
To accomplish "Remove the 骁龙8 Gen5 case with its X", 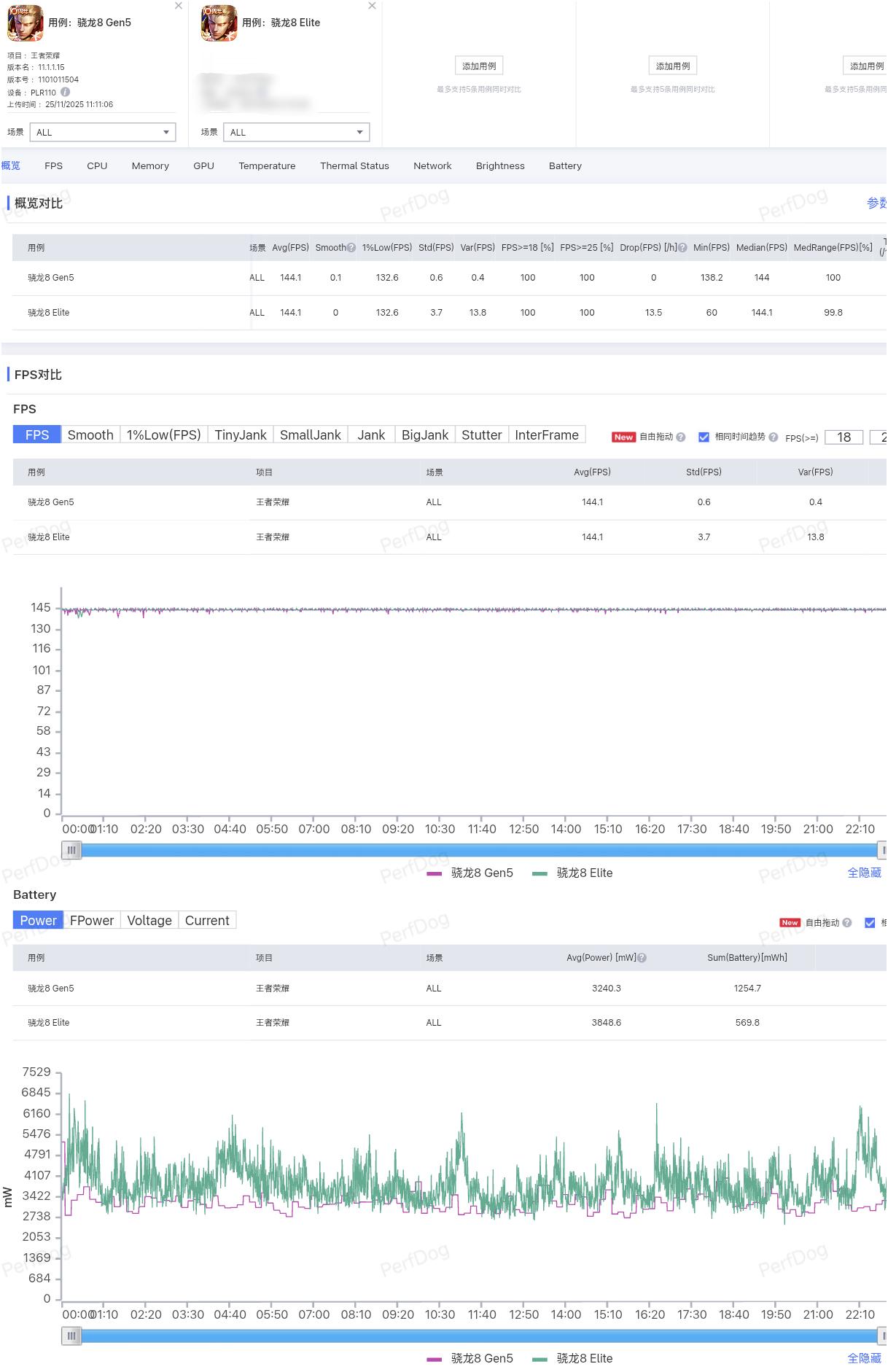I will [x=179, y=6].
